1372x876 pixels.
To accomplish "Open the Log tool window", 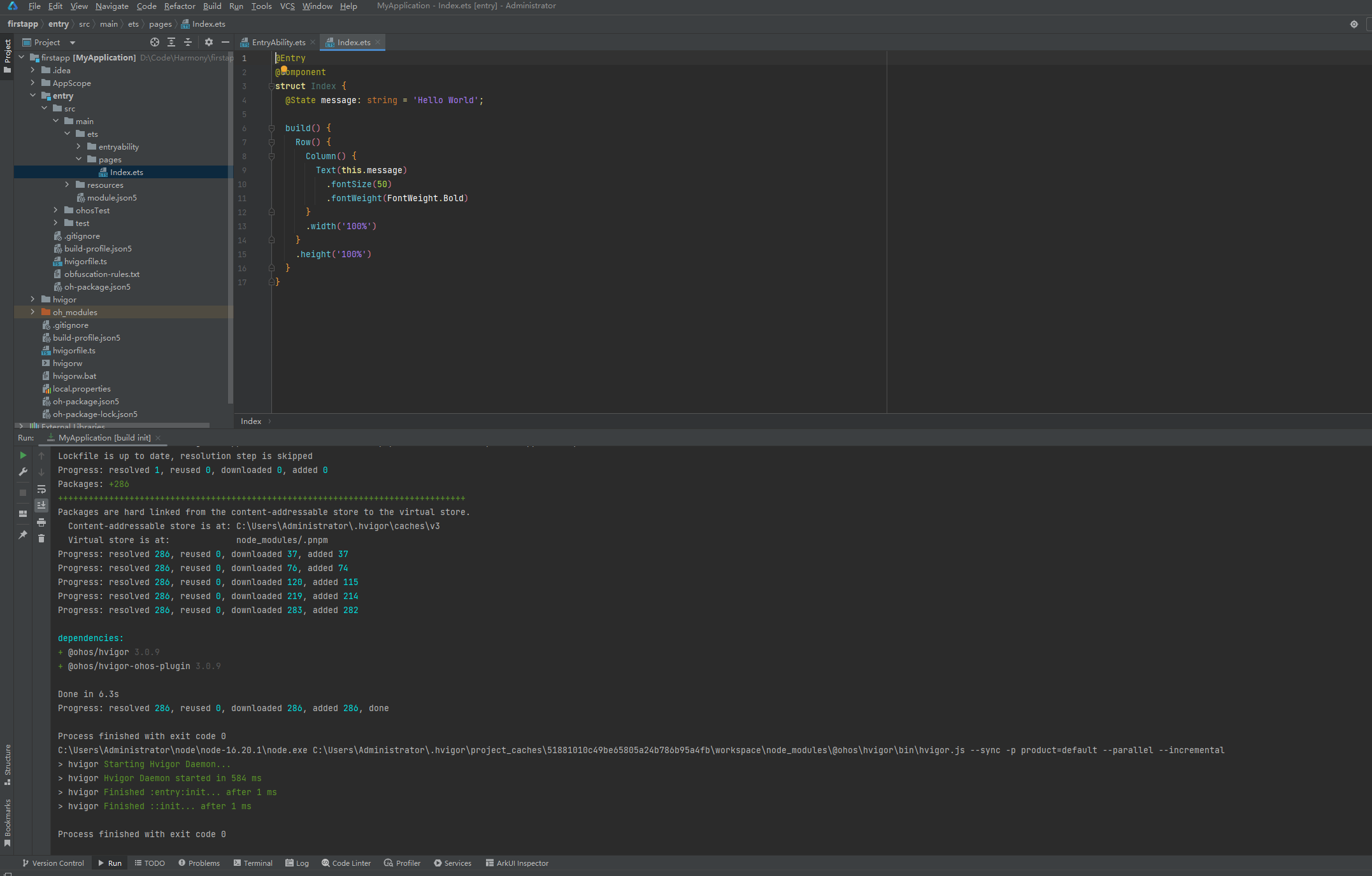I will [x=297, y=863].
